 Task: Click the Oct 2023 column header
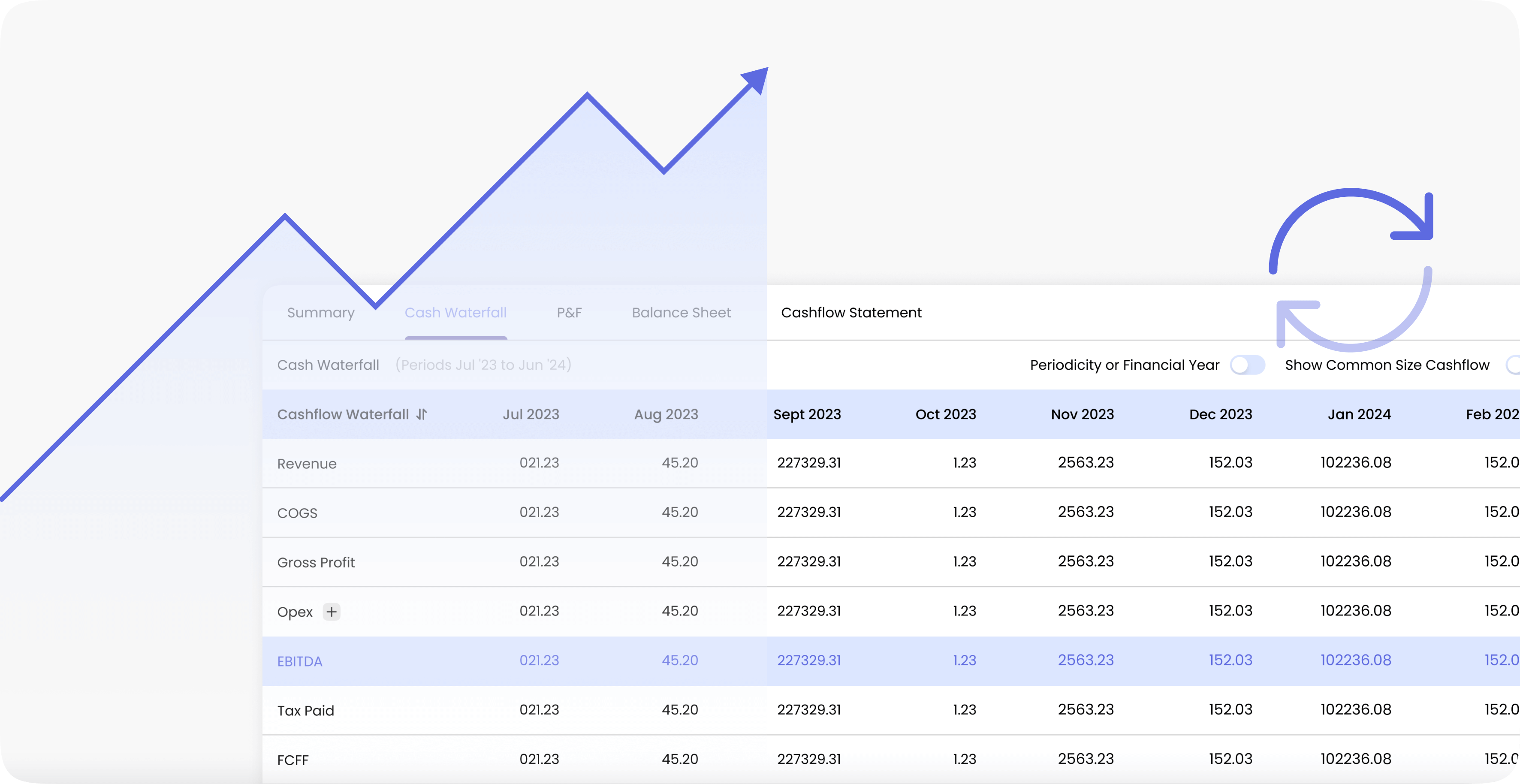945,415
